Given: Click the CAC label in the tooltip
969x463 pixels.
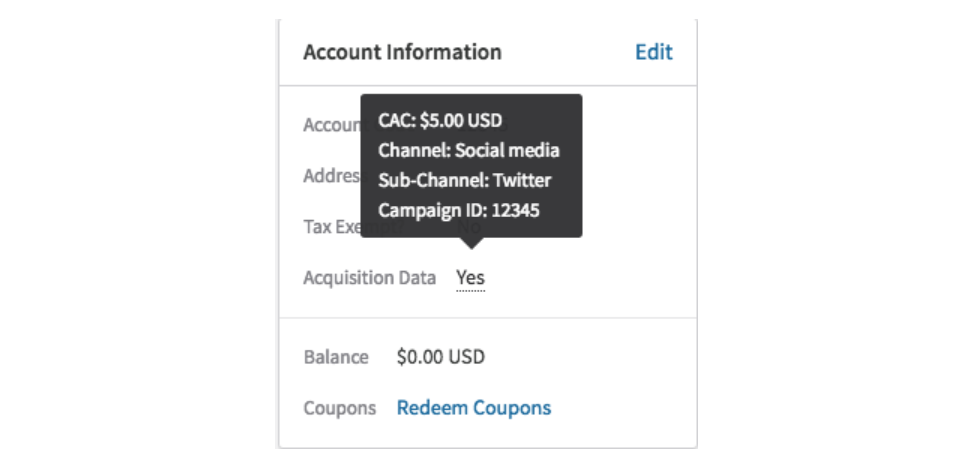Looking at the screenshot, I should [396, 122].
